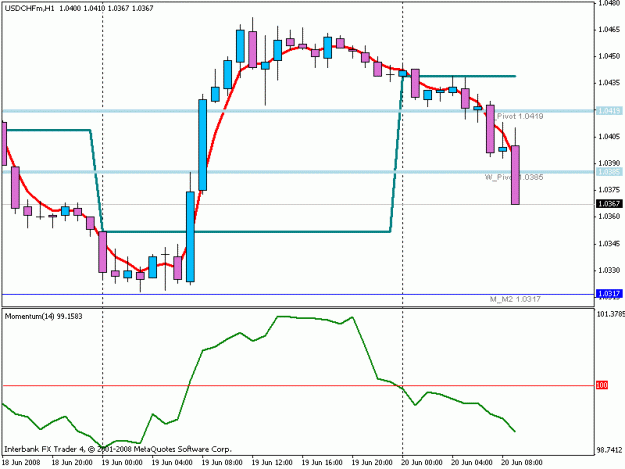
Task: Click the 1.0405 price axis value
Action: tap(609, 137)
